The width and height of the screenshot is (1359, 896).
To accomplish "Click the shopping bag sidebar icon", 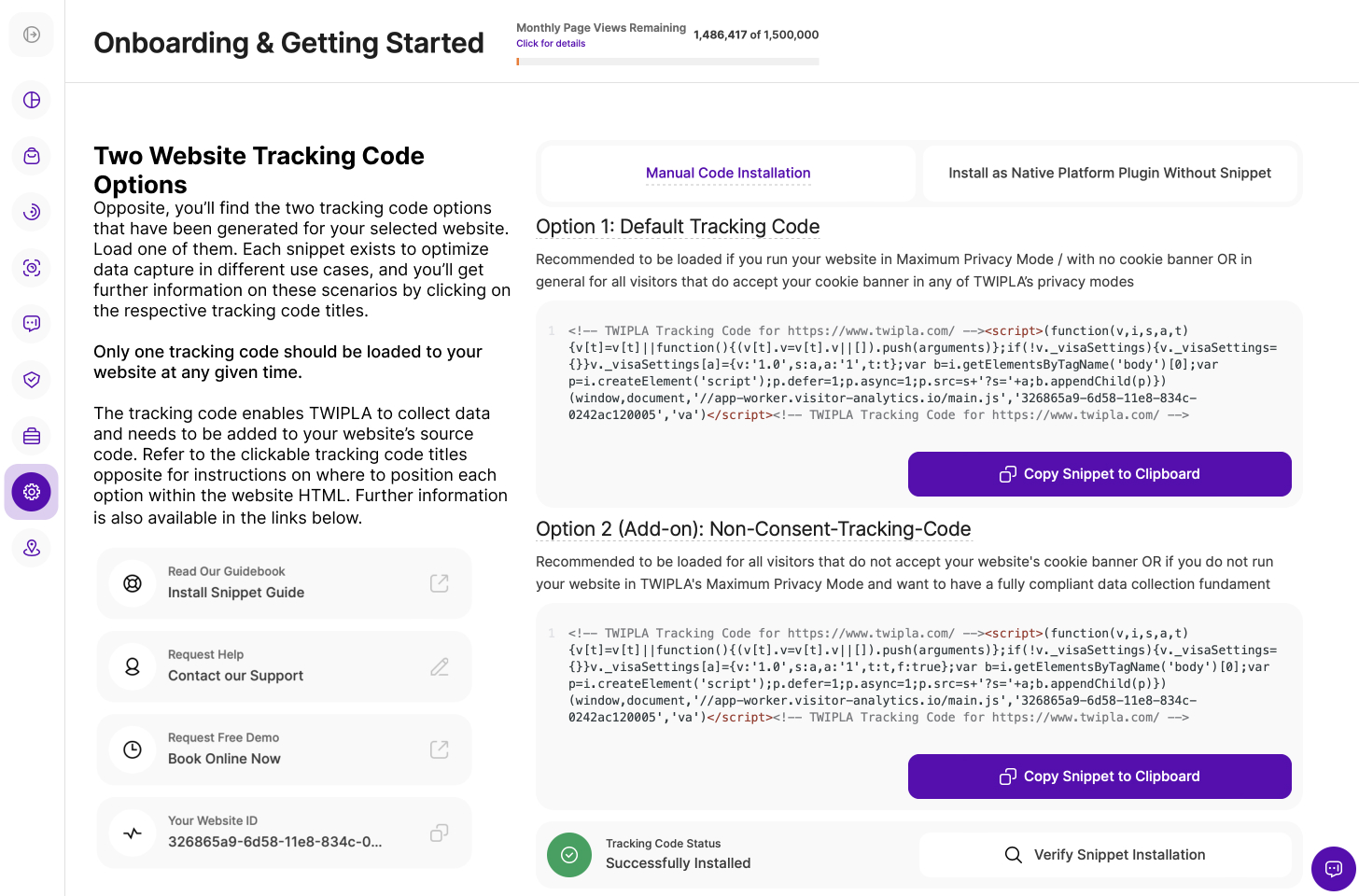I will tap(32, 156).
